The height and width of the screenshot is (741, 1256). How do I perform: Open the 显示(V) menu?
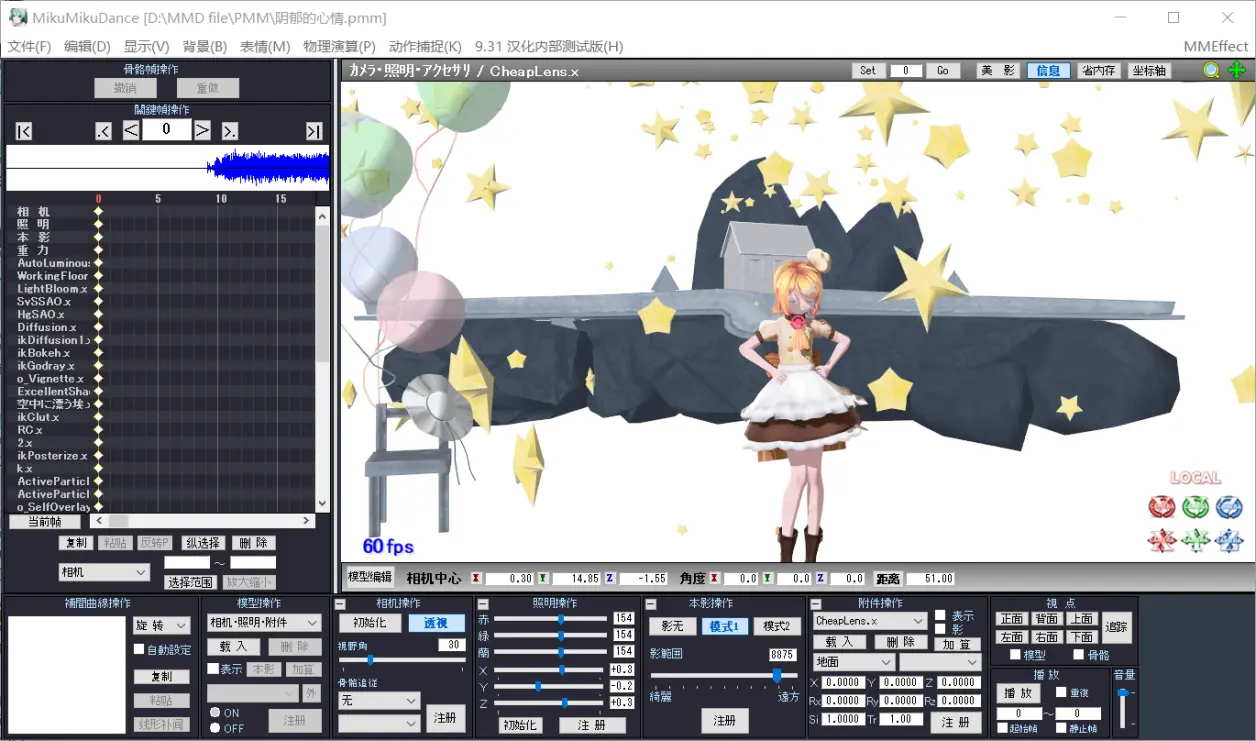[147, 46]
